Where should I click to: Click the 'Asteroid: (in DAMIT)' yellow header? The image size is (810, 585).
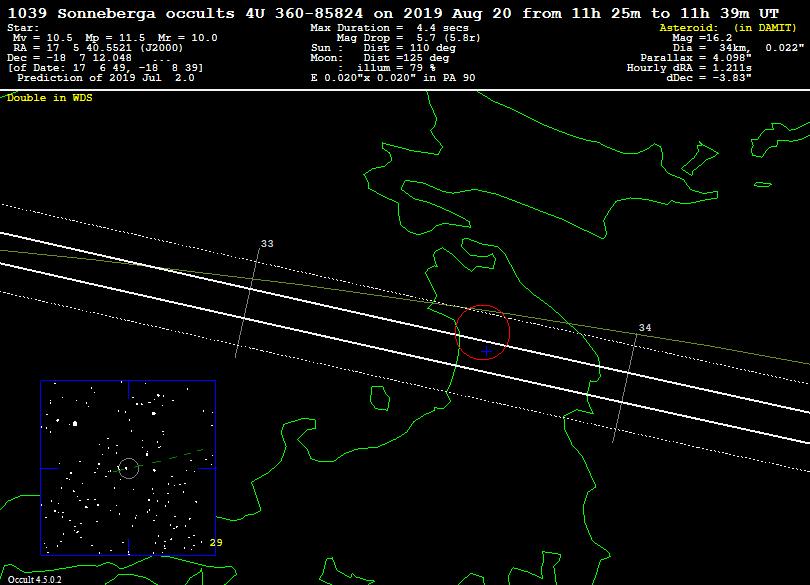pos(728,28)
